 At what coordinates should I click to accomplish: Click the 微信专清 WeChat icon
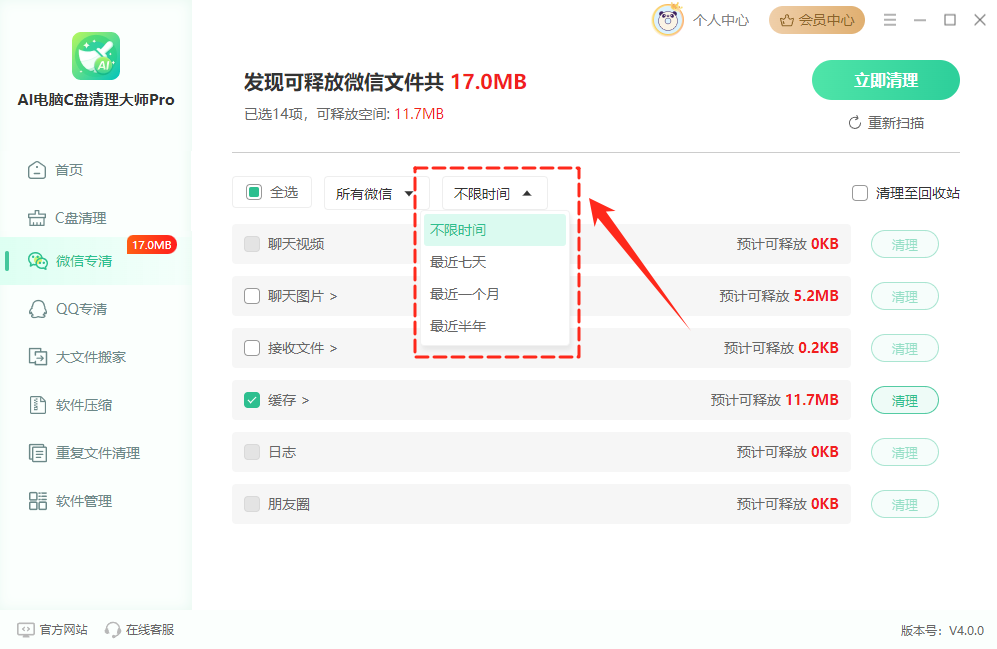[38, 261]
